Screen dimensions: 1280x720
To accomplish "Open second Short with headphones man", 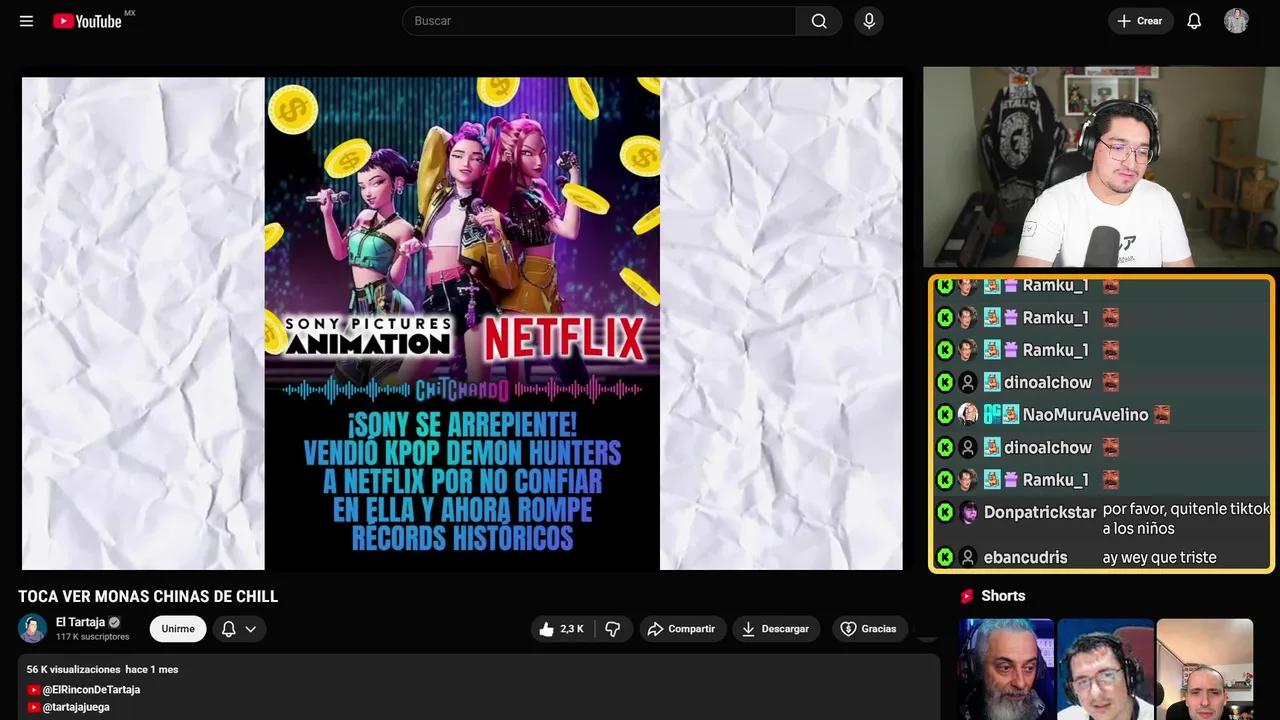I will click(1105, 669).
